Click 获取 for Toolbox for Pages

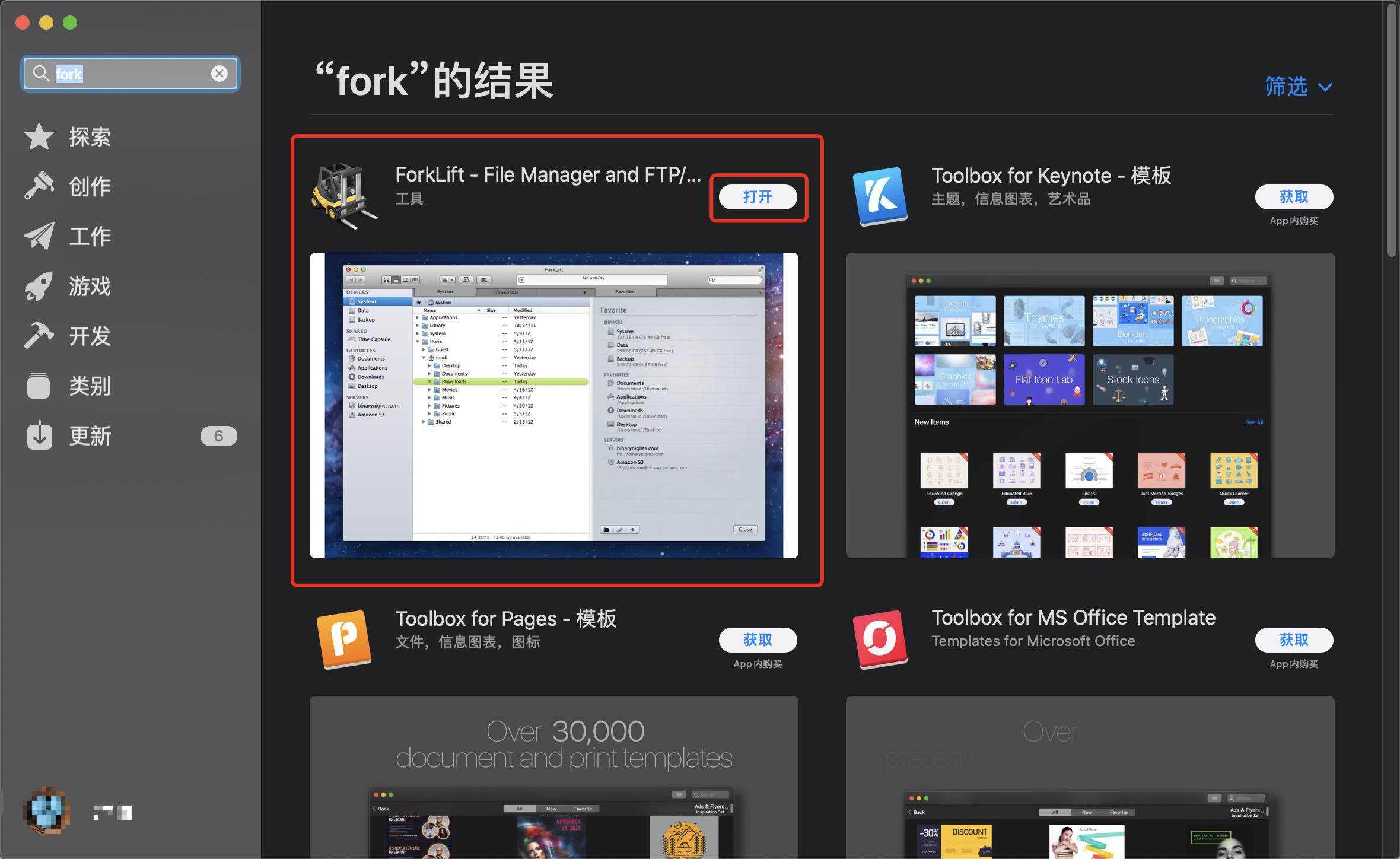(758, 640)
